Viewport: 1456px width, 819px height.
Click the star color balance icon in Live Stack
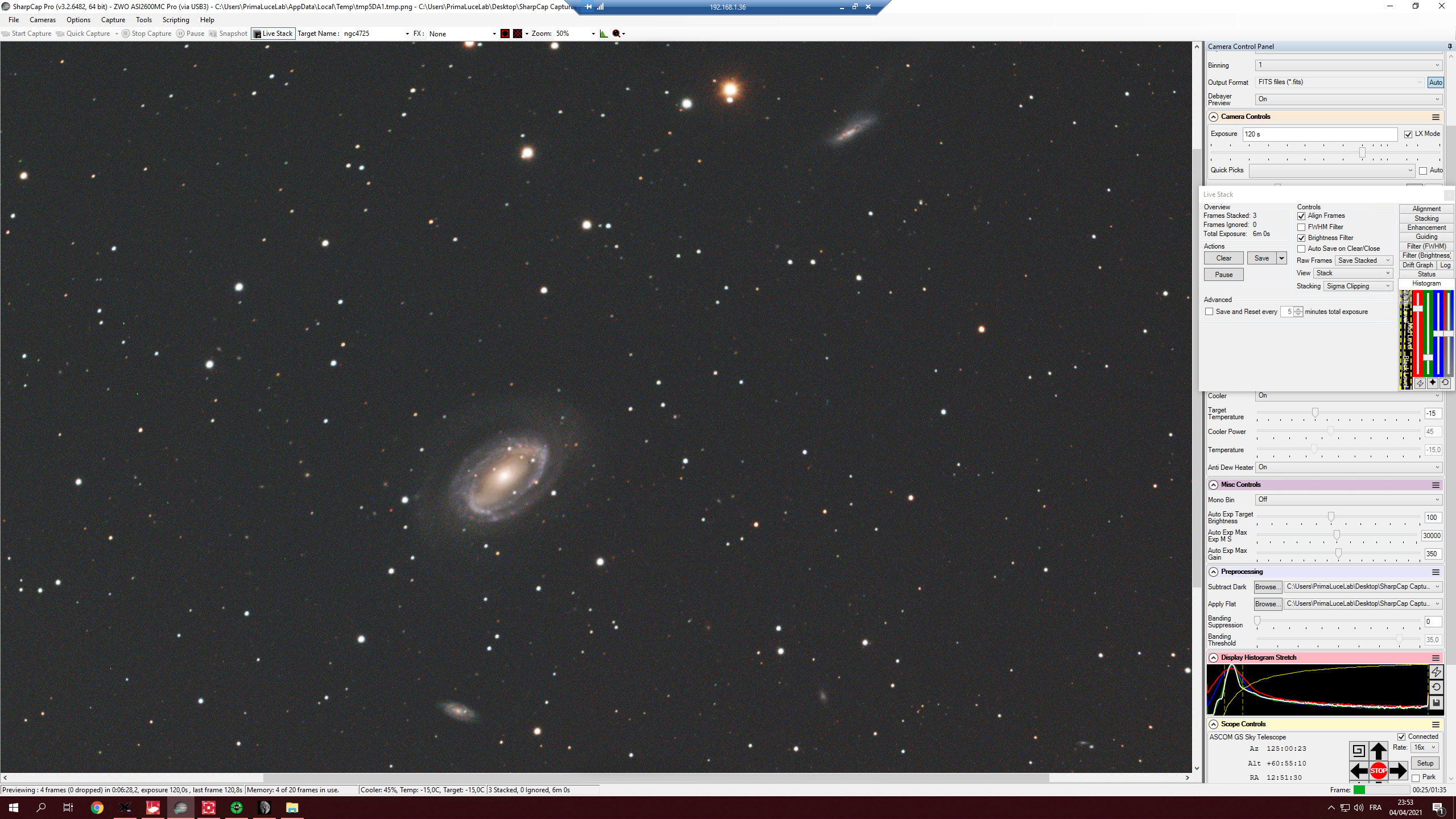[1433, 383]
